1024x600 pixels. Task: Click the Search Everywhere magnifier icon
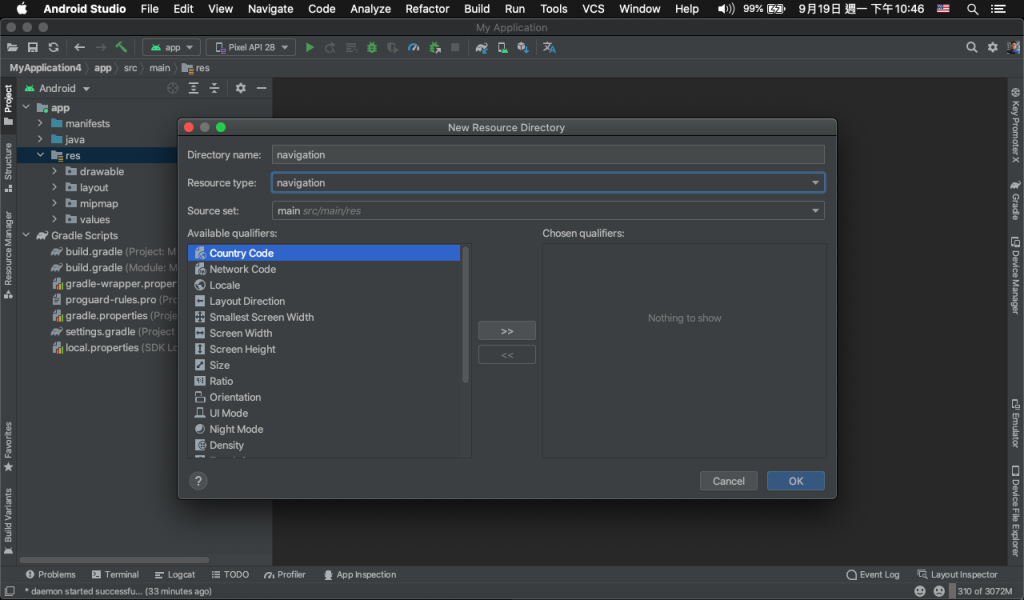click(x=972, y=48)
